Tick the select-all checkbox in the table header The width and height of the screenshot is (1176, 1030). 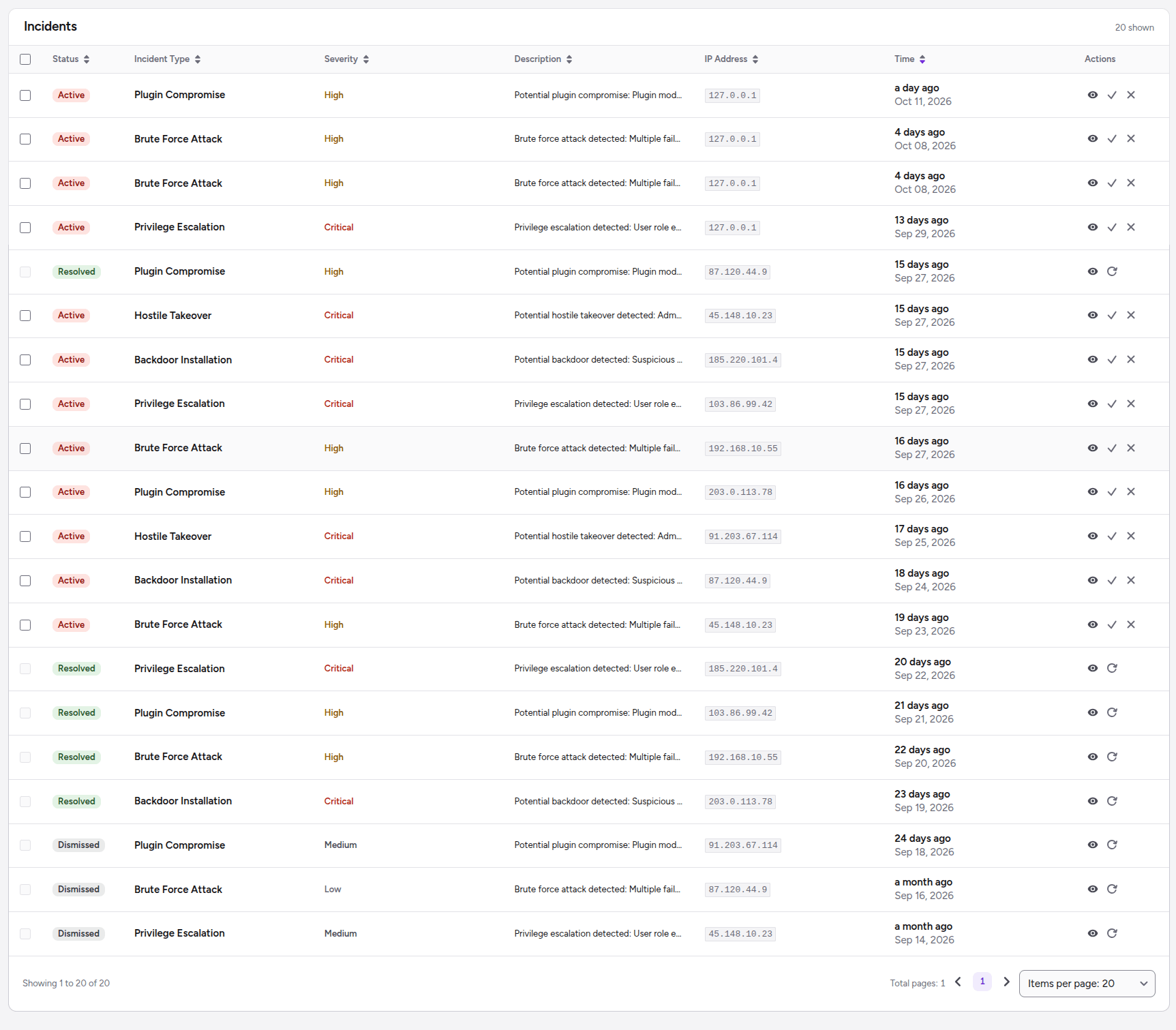tap(25, 59)
